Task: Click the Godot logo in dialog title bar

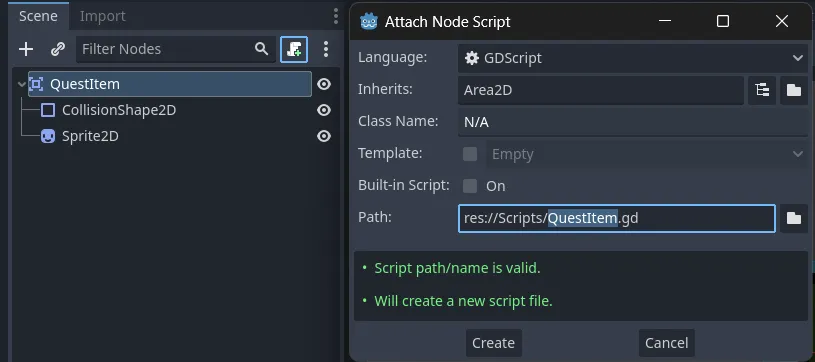Action: [369, 22]
